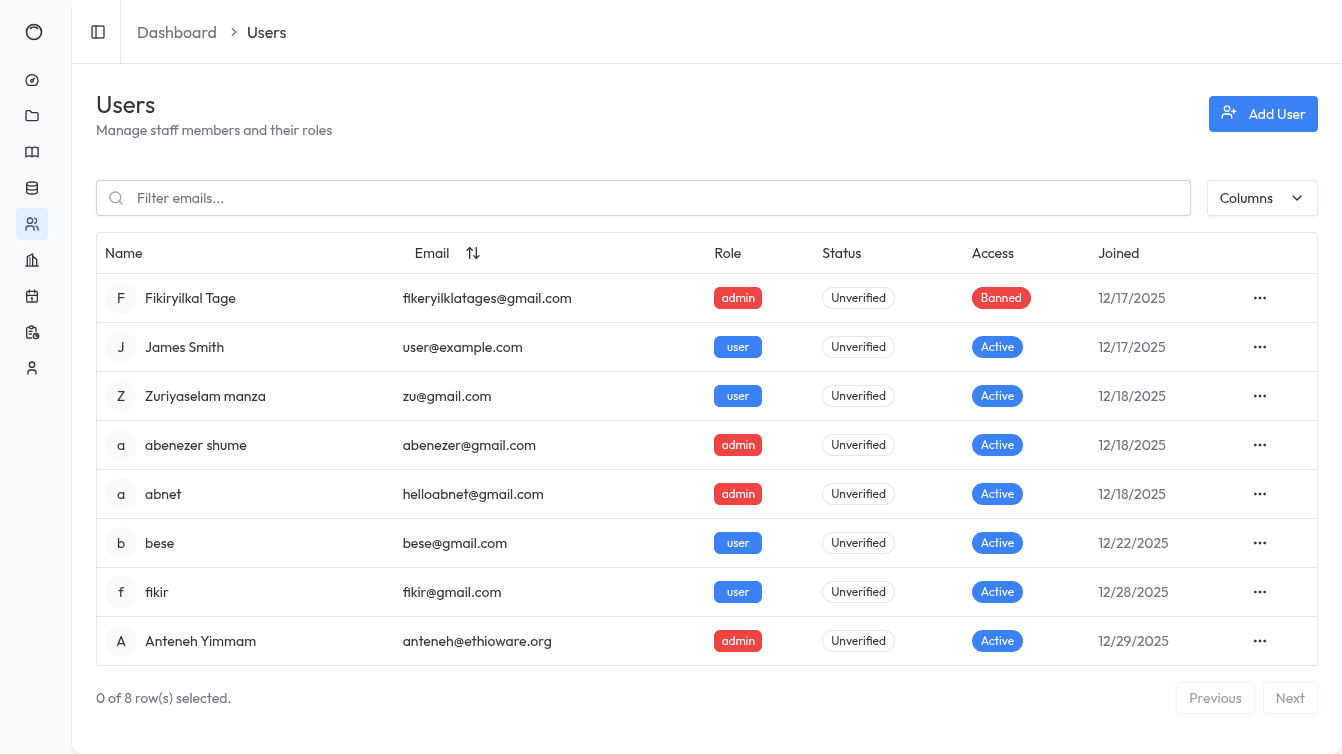
Task: Select the profile person icon in sidebar
Action: point(31,367)
